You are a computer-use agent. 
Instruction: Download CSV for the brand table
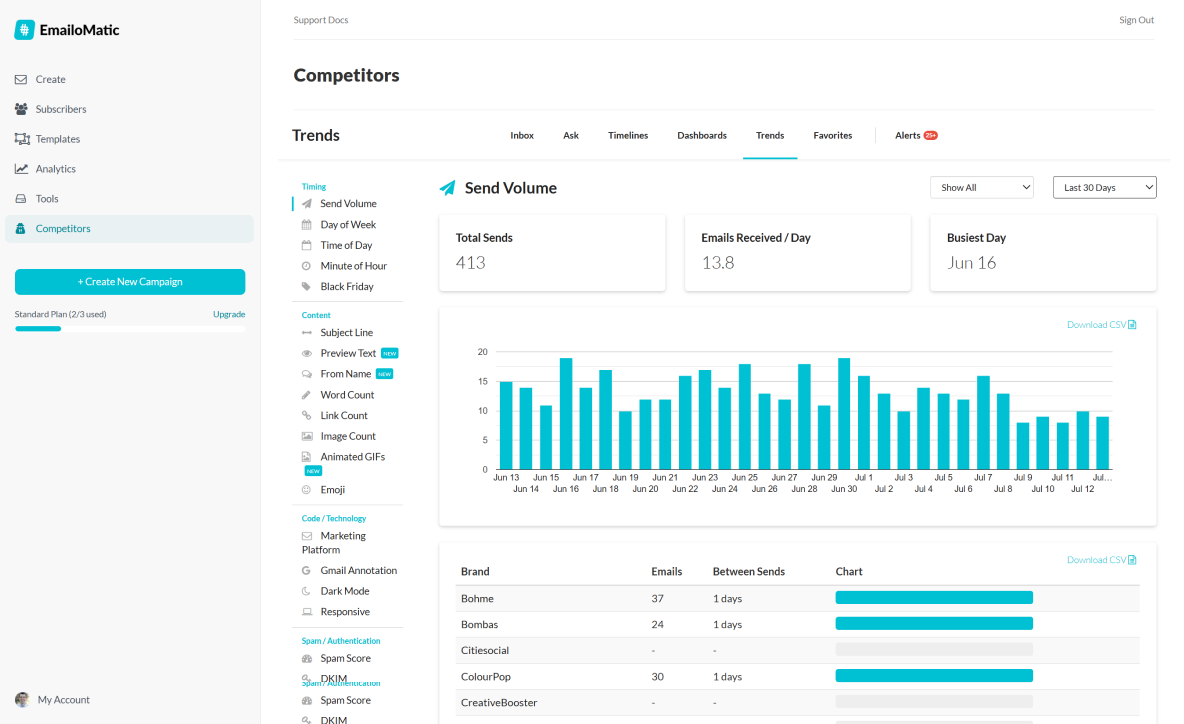(x=1102, y=559)
